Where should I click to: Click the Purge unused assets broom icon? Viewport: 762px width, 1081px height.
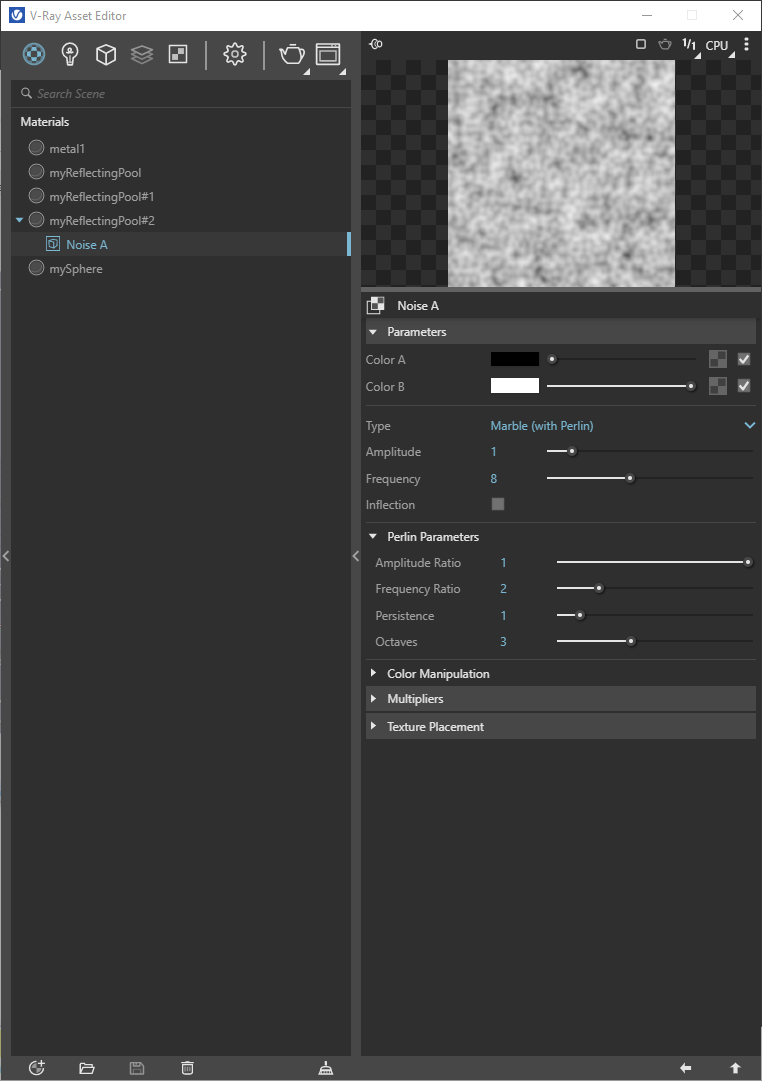click(325, 1068)
